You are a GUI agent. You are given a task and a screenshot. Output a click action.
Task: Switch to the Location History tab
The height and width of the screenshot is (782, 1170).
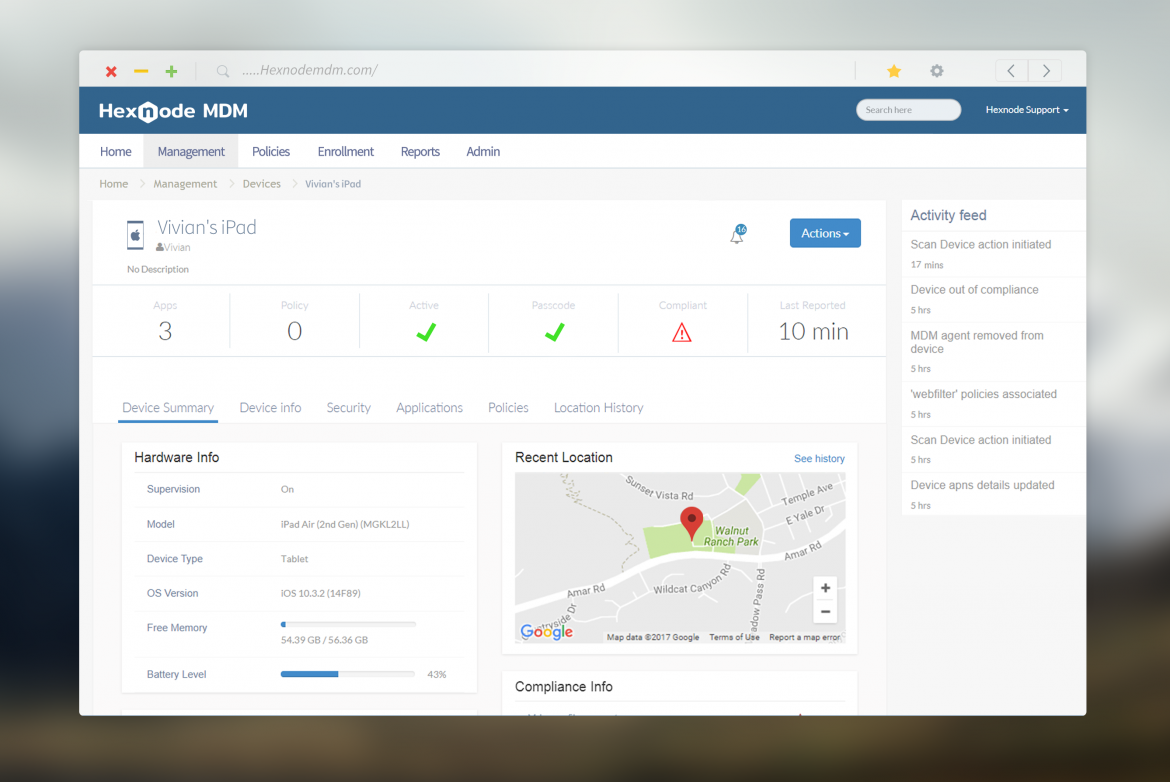(x=598, y=407)
